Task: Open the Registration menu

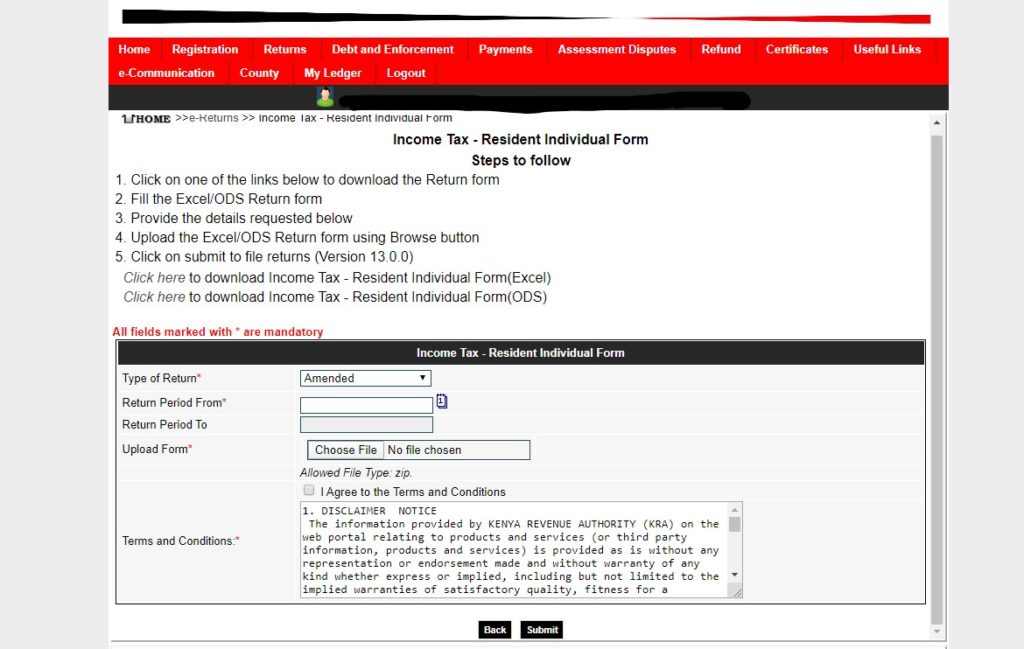Action: pos(205,49)
